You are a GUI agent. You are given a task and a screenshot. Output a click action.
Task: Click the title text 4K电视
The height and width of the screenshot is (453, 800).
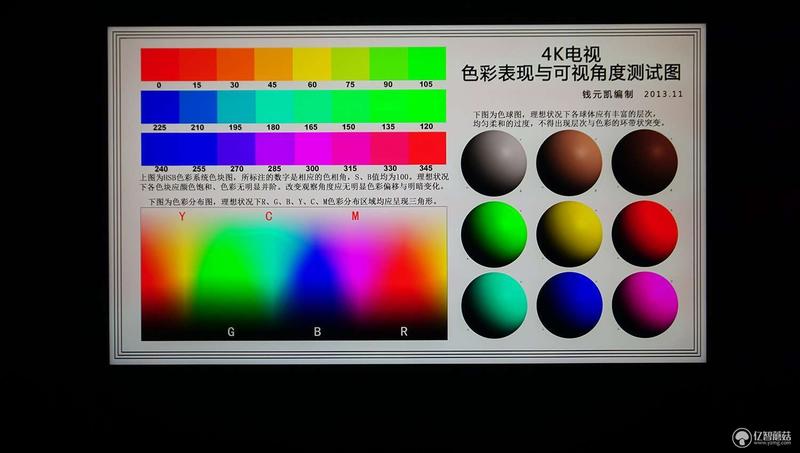[x=571, y=54]
